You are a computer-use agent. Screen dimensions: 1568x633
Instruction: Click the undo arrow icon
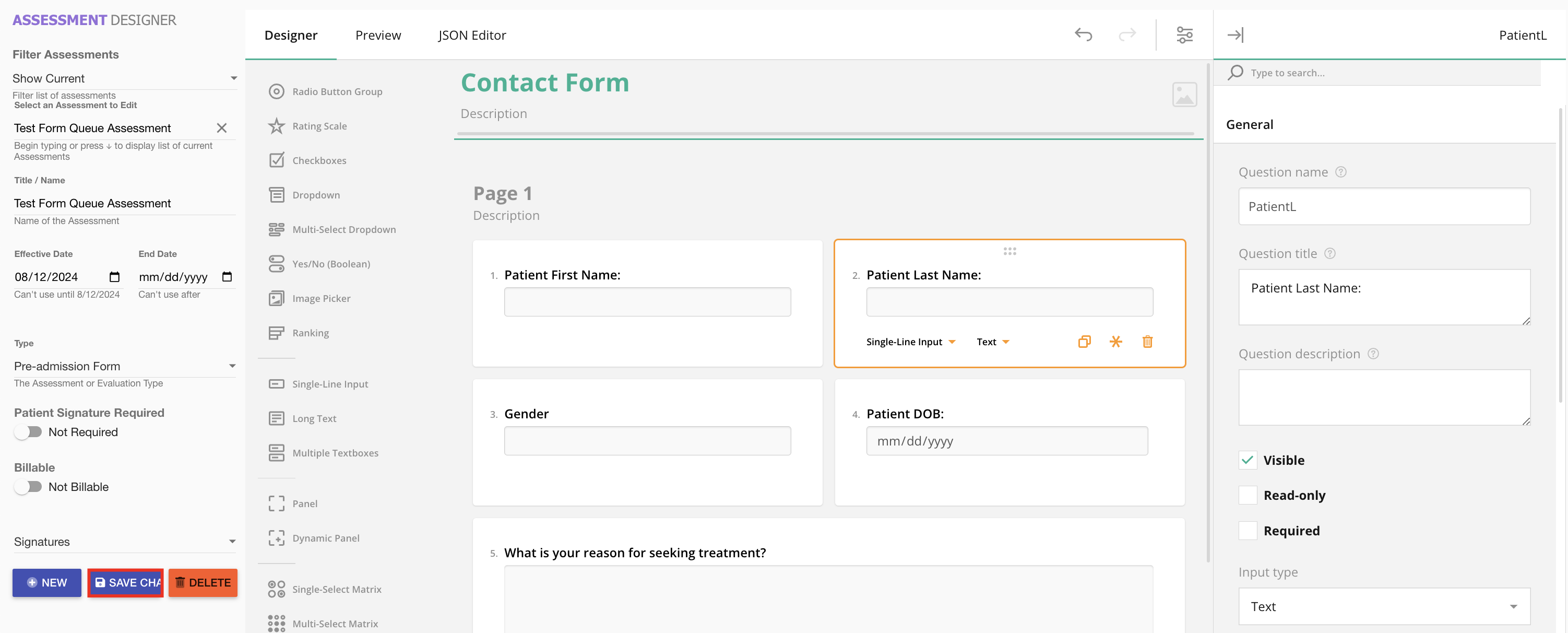point(1083,34)
